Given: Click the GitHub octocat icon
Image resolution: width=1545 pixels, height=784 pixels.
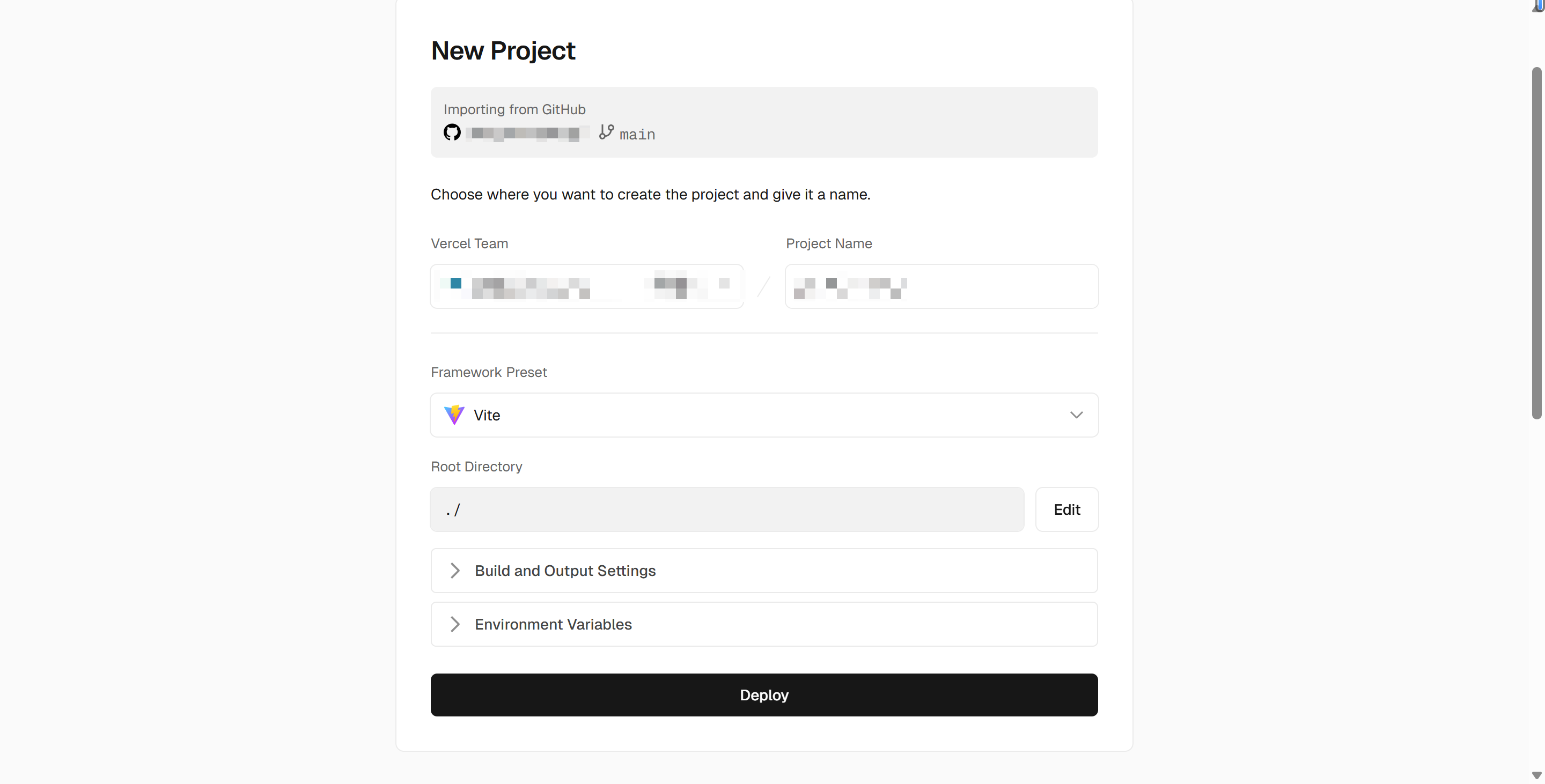Looking at the screenshot, I should pos(452,132).
